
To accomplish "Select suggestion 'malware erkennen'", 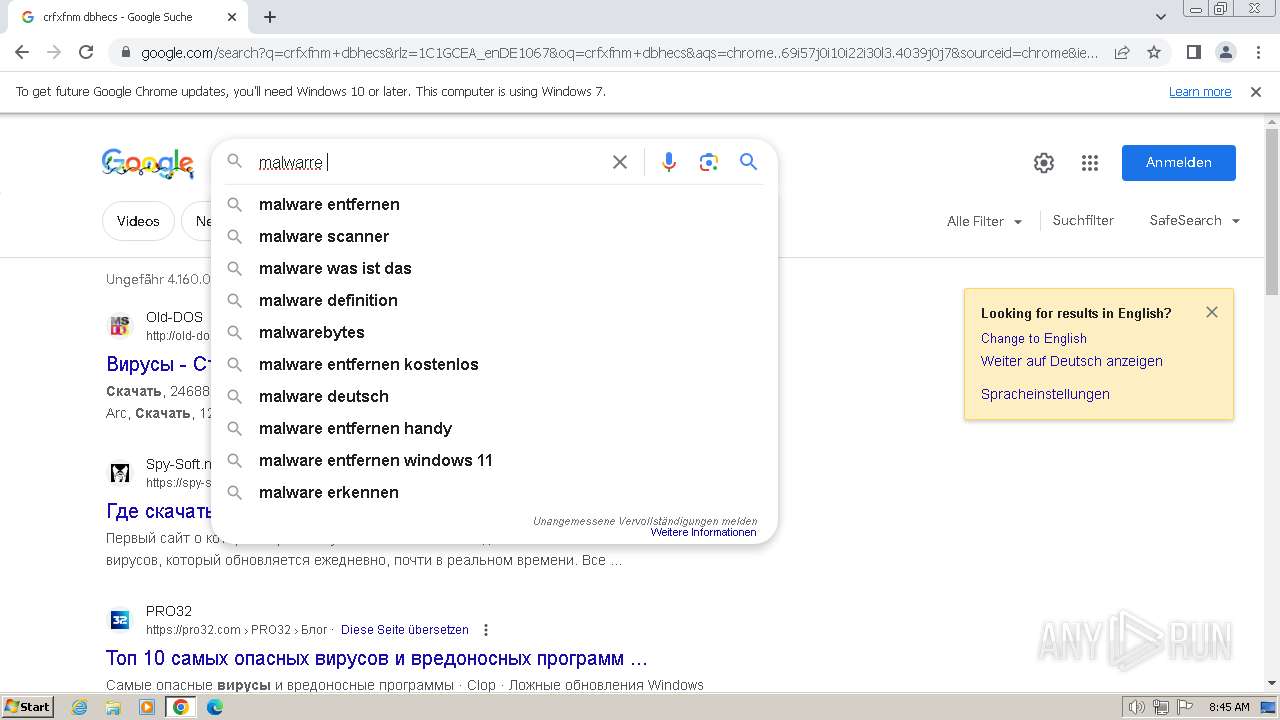I will [494, 492].
